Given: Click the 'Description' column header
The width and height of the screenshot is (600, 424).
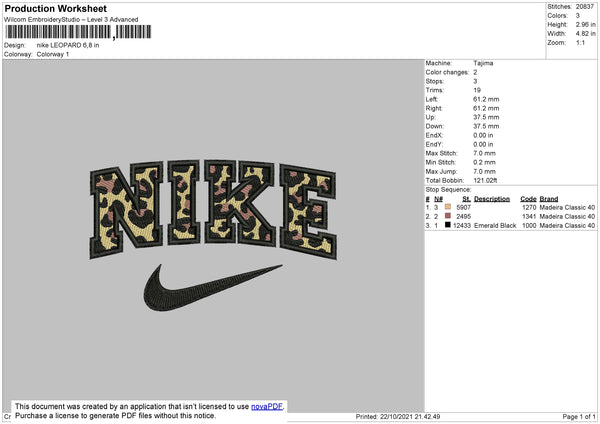Looking at the screenshot, I should point(492,199).
